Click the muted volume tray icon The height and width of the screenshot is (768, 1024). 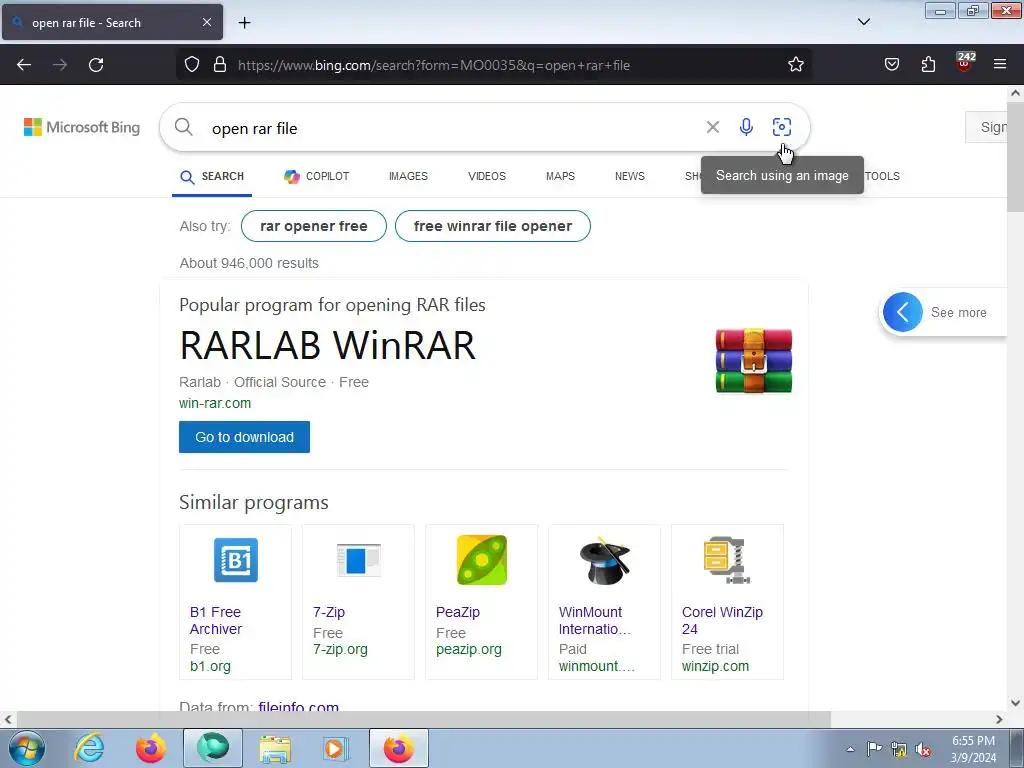coord(923,750)
